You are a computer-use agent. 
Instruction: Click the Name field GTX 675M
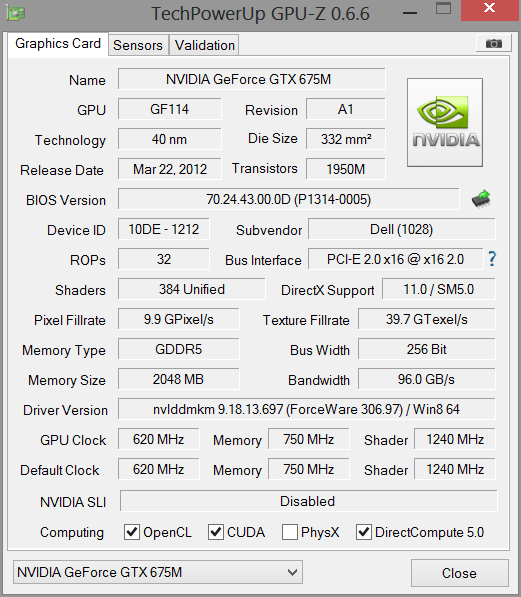point(251,79)
